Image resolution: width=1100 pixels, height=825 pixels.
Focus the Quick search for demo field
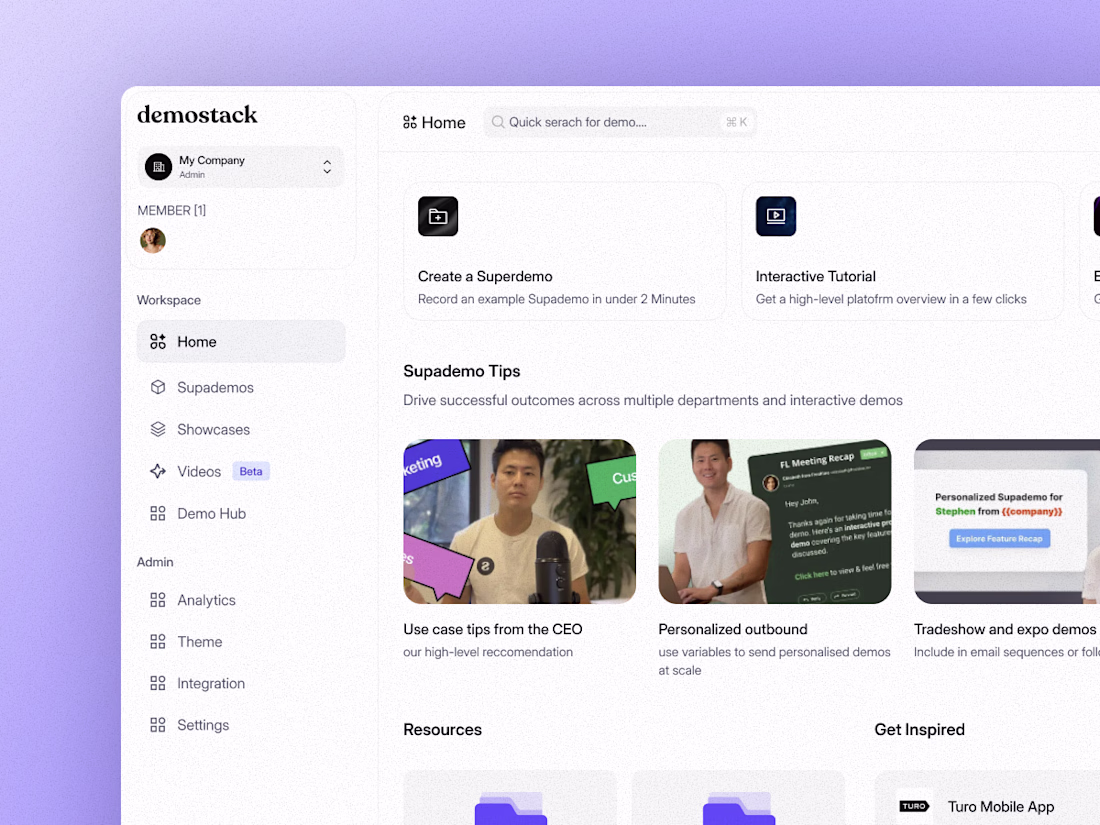coord(619,122)
